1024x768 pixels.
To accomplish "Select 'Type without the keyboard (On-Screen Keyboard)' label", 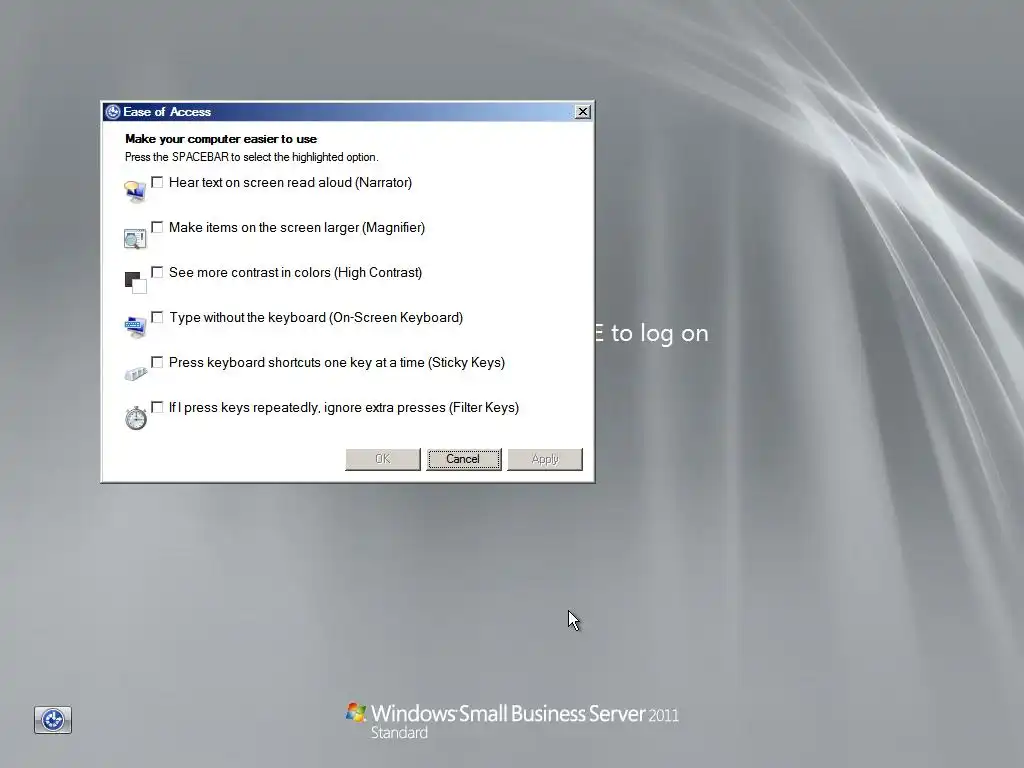I will pos(316,318).
